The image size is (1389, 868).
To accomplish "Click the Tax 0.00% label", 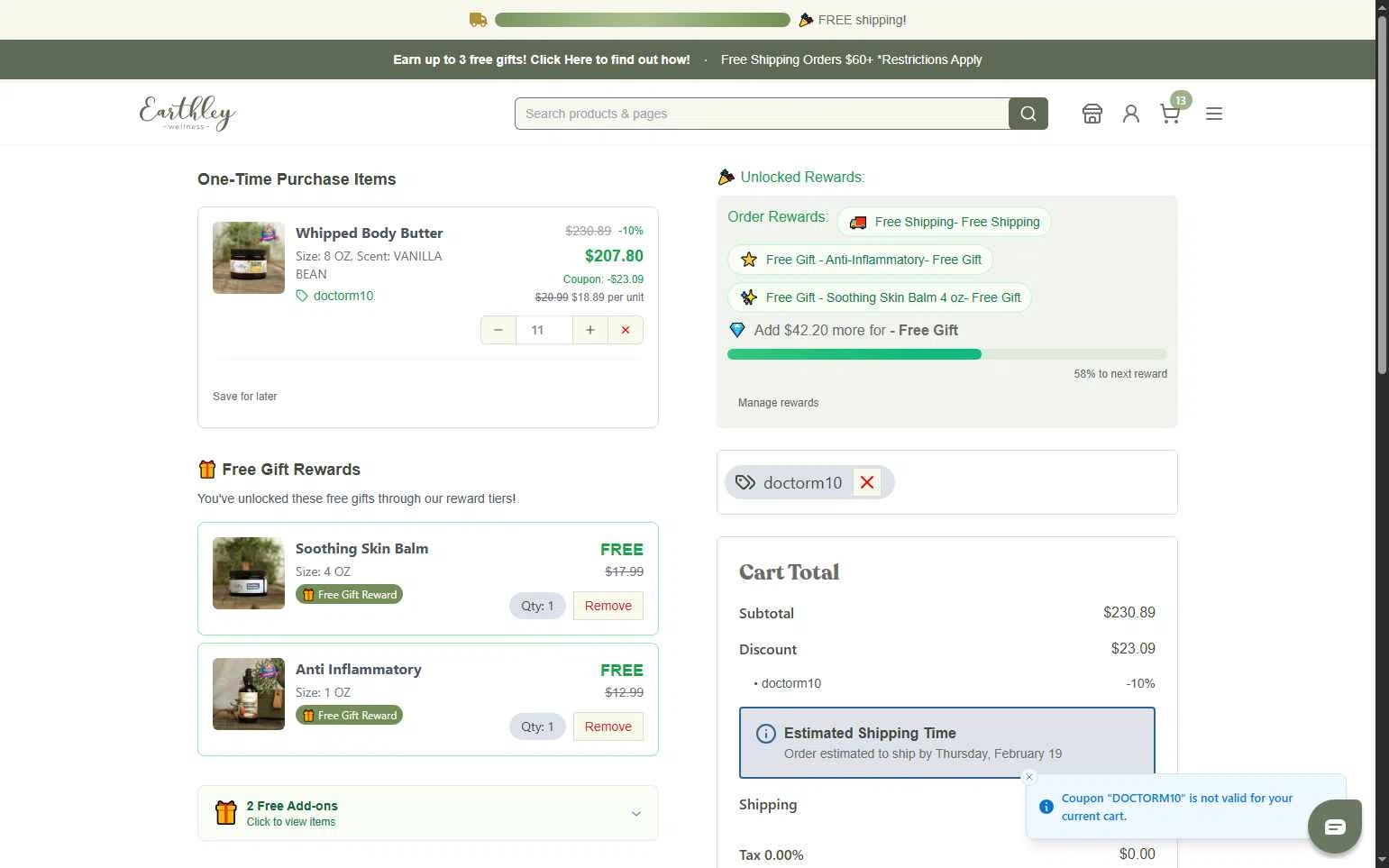I will click(772, 854).
